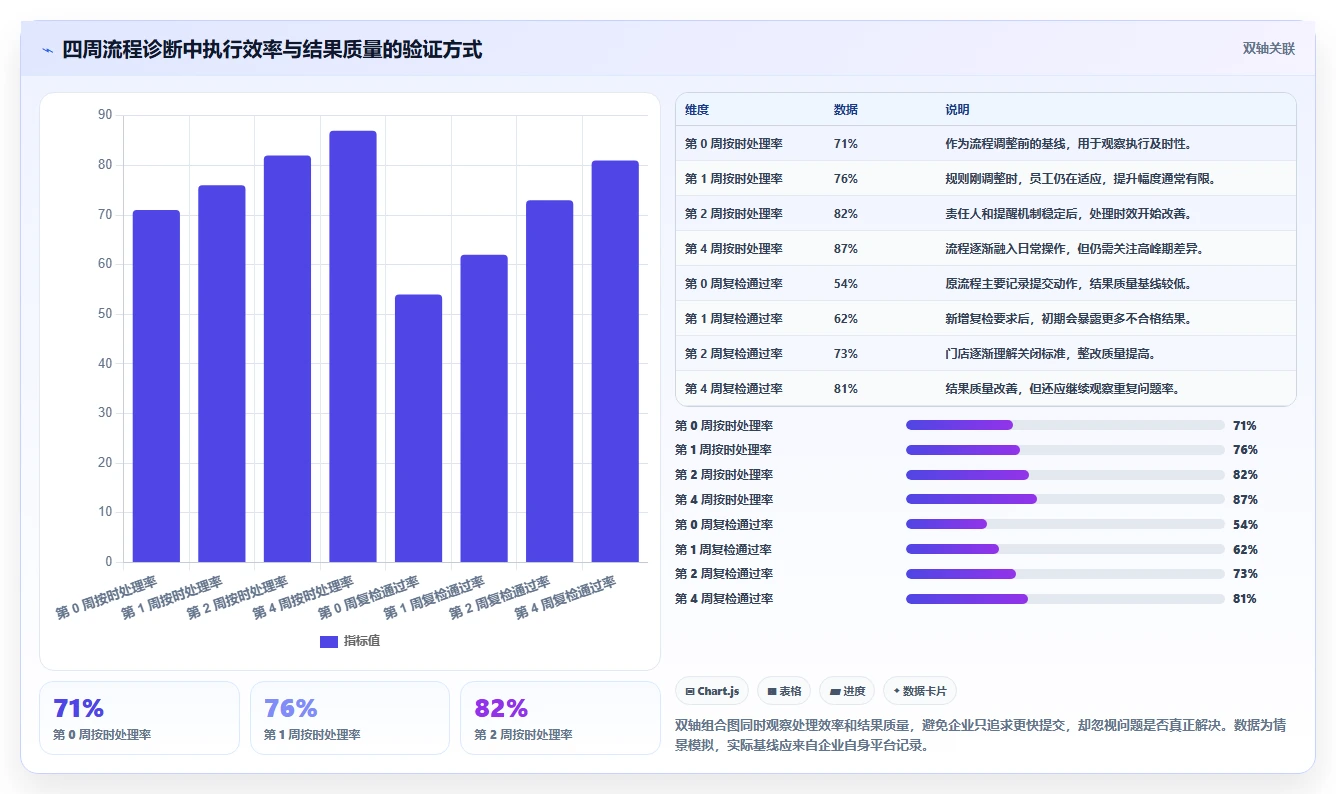Click the 第 4 周按时处理率 chart bar

tap(353, 346)
